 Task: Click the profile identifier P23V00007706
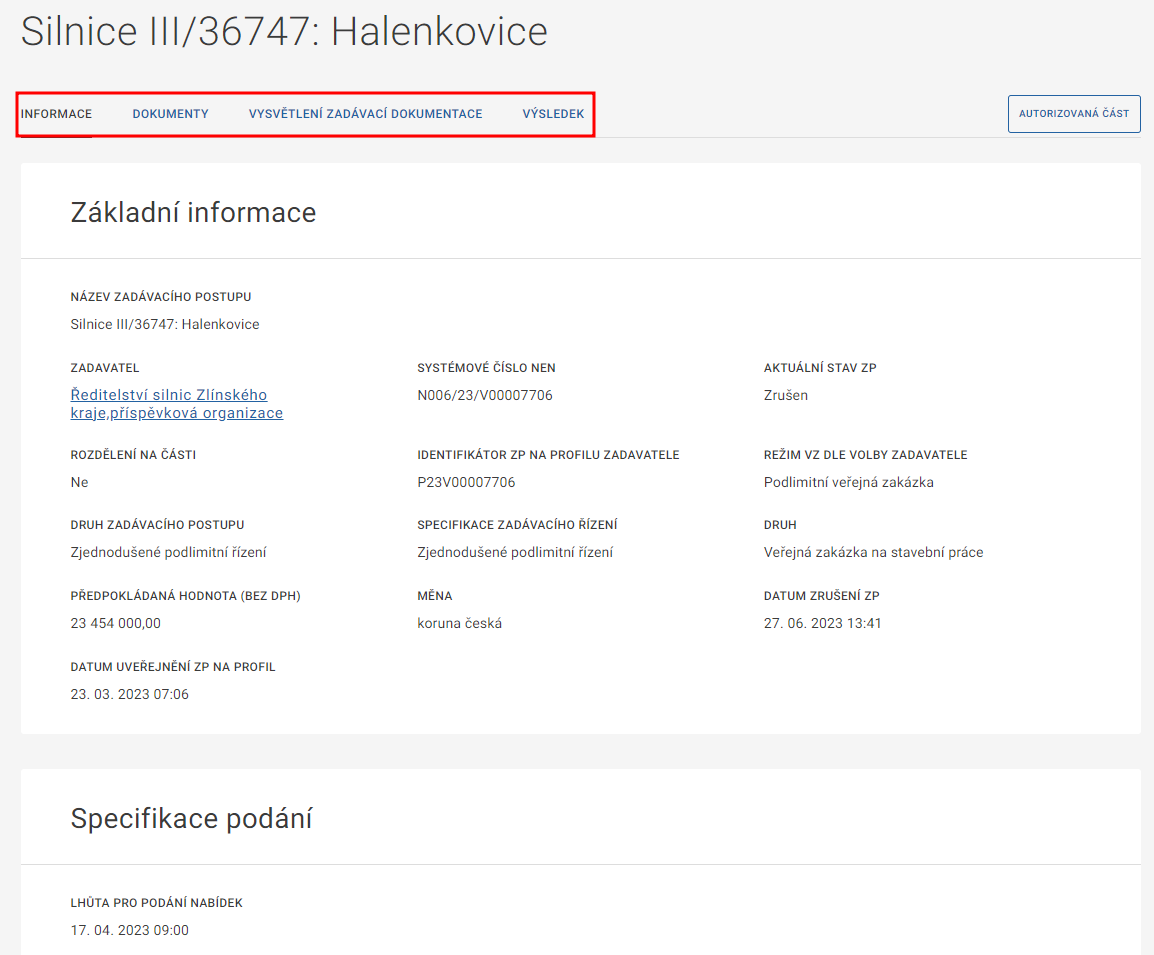(466, 482)
